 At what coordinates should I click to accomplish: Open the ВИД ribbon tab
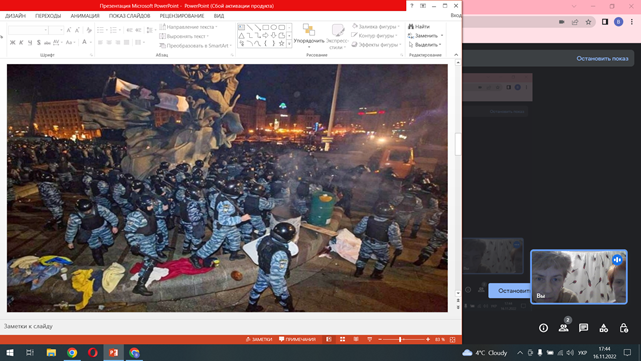click(219, 16)
